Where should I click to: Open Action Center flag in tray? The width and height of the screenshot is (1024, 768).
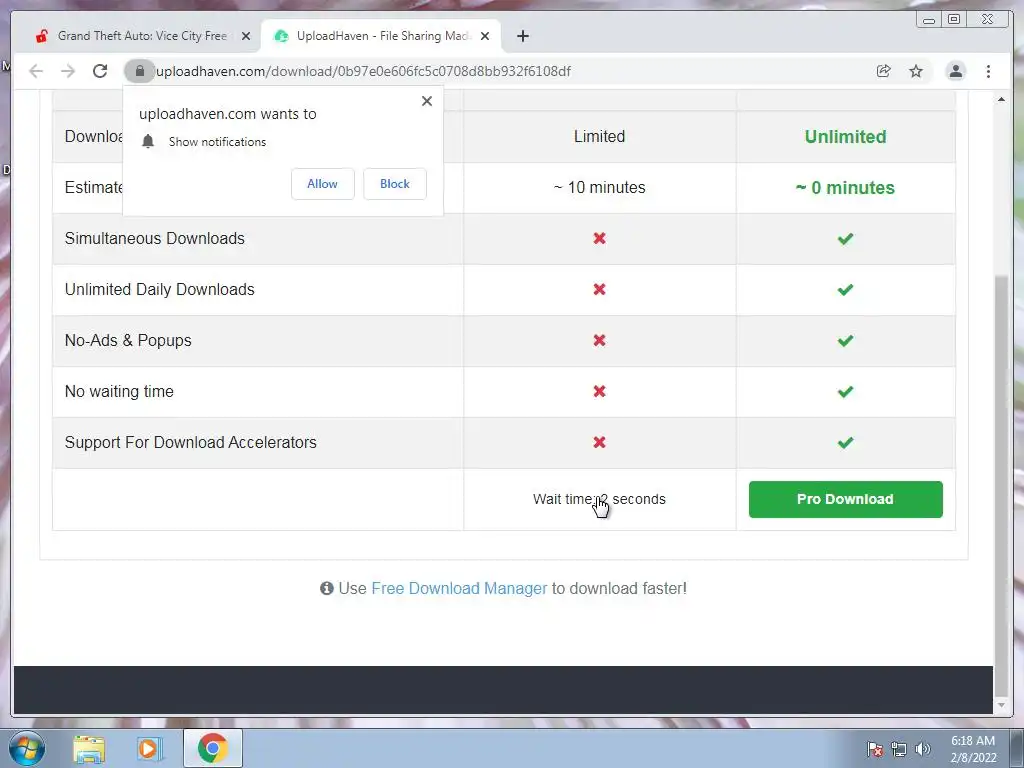[874, 749]
